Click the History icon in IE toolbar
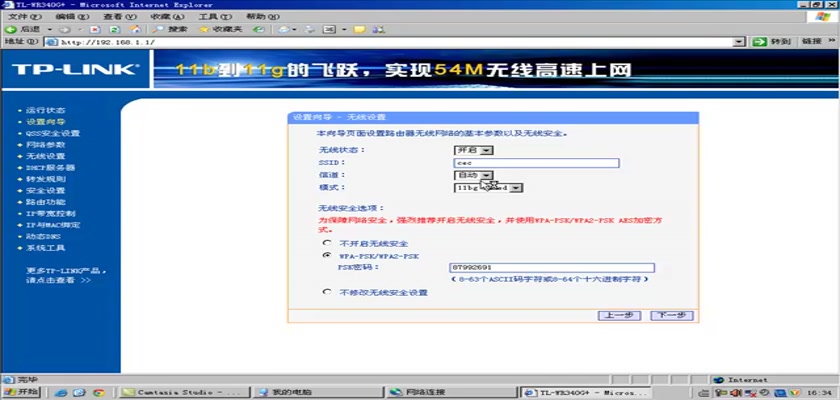This screenshot has height=400, width=840. pos(259,29)
